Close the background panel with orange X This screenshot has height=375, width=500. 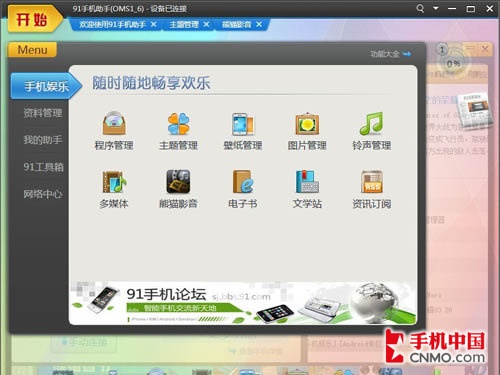tap(485, 49)
